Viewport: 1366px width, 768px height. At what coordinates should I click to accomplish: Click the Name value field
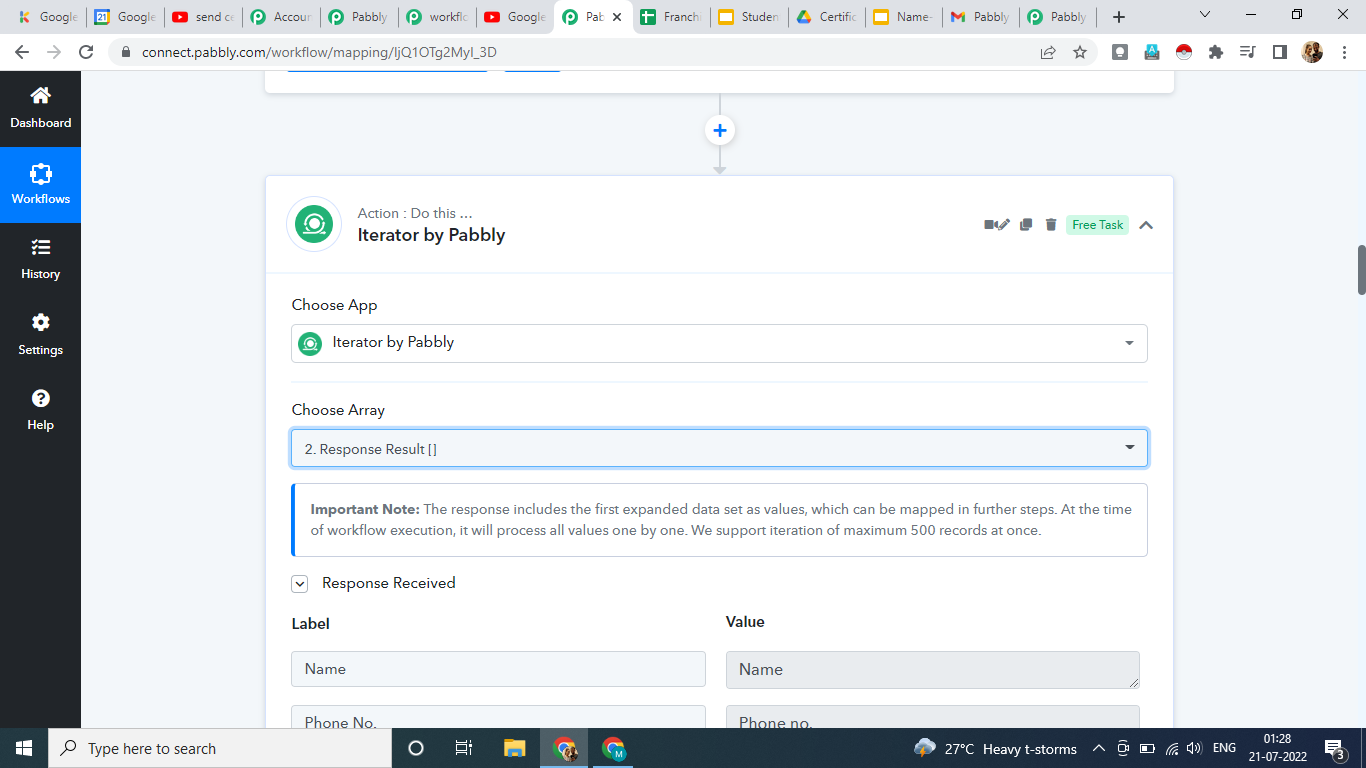[x=933, y=670]
